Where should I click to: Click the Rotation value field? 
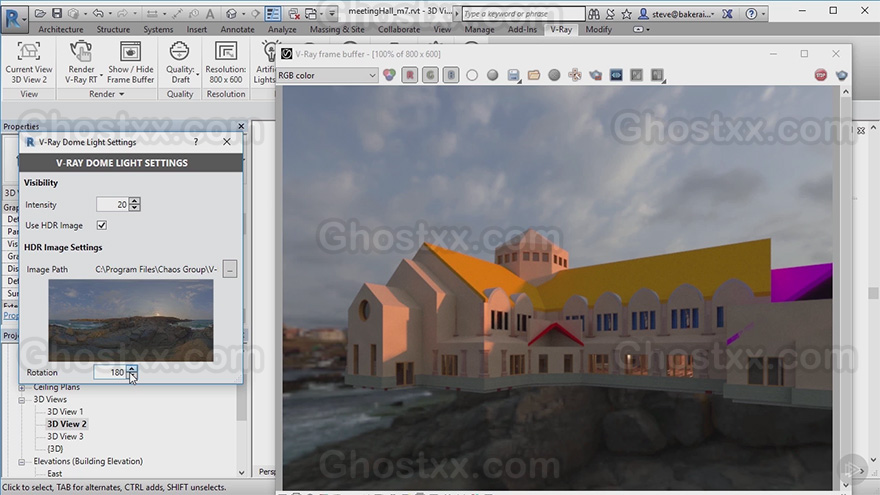(110, 372)
